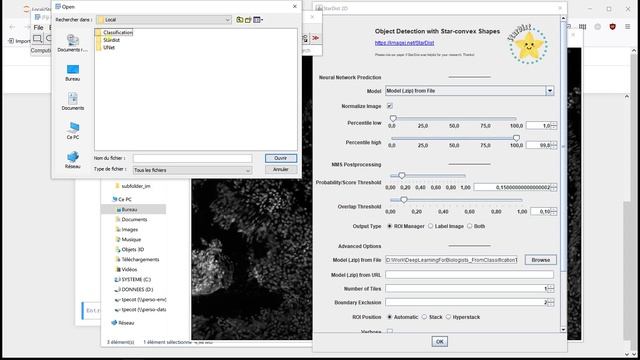Go up one folder level in Open dialog
This screenshot has height=360, width=640.
click(x=240, y=20)
